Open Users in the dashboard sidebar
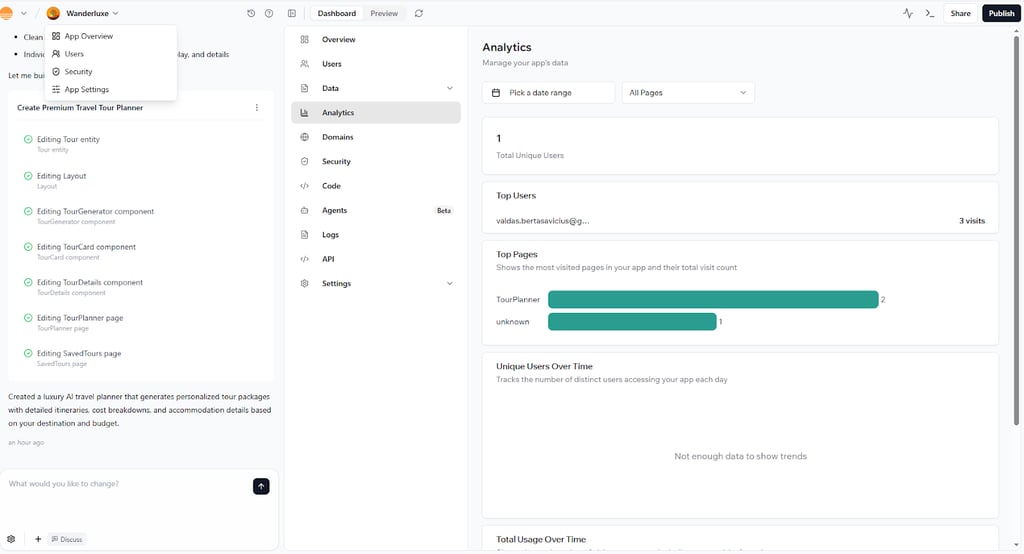The height and width of the screenshot is (554, 1024). (376, 64)
